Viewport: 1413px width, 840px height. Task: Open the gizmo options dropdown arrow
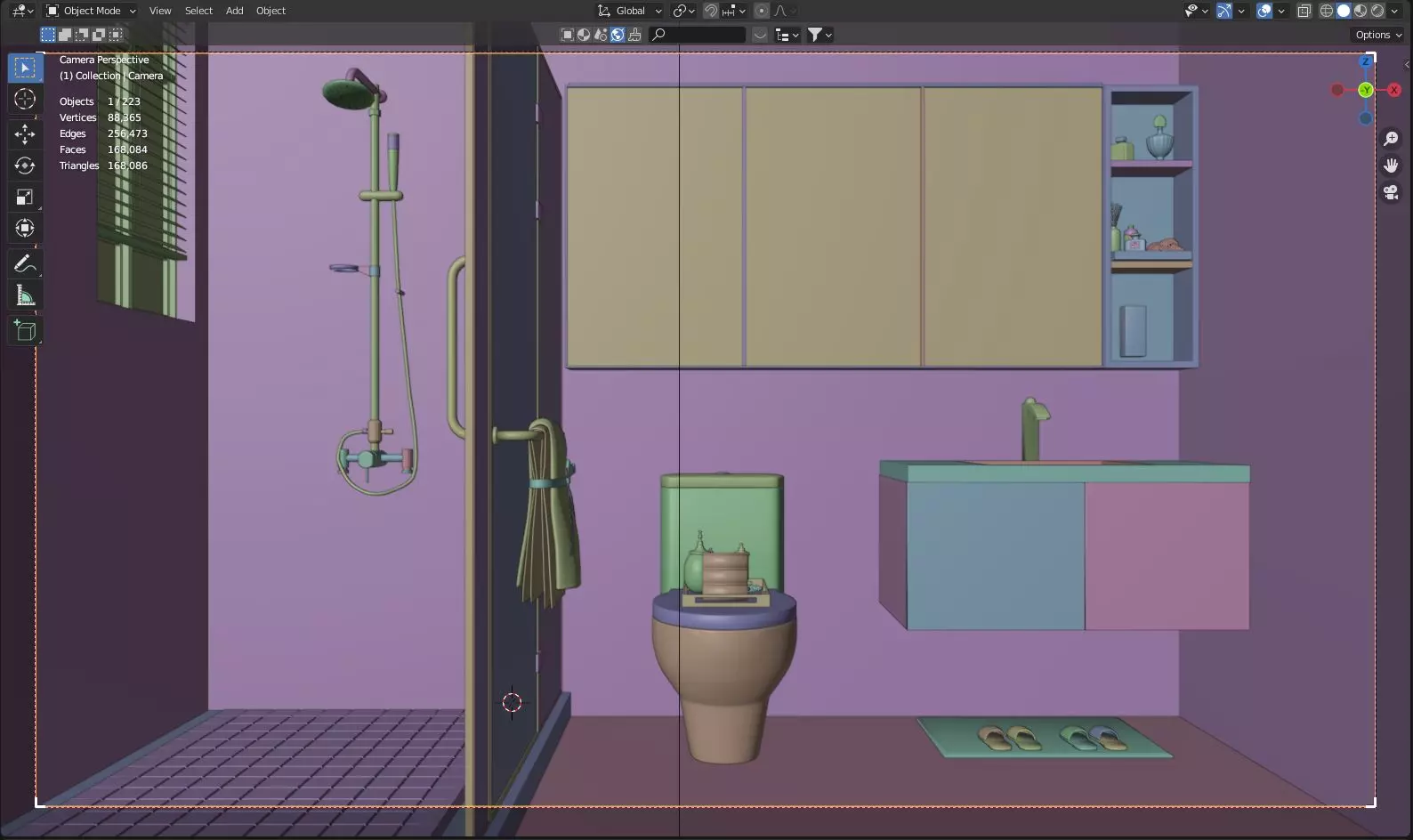pos(1241,11)
